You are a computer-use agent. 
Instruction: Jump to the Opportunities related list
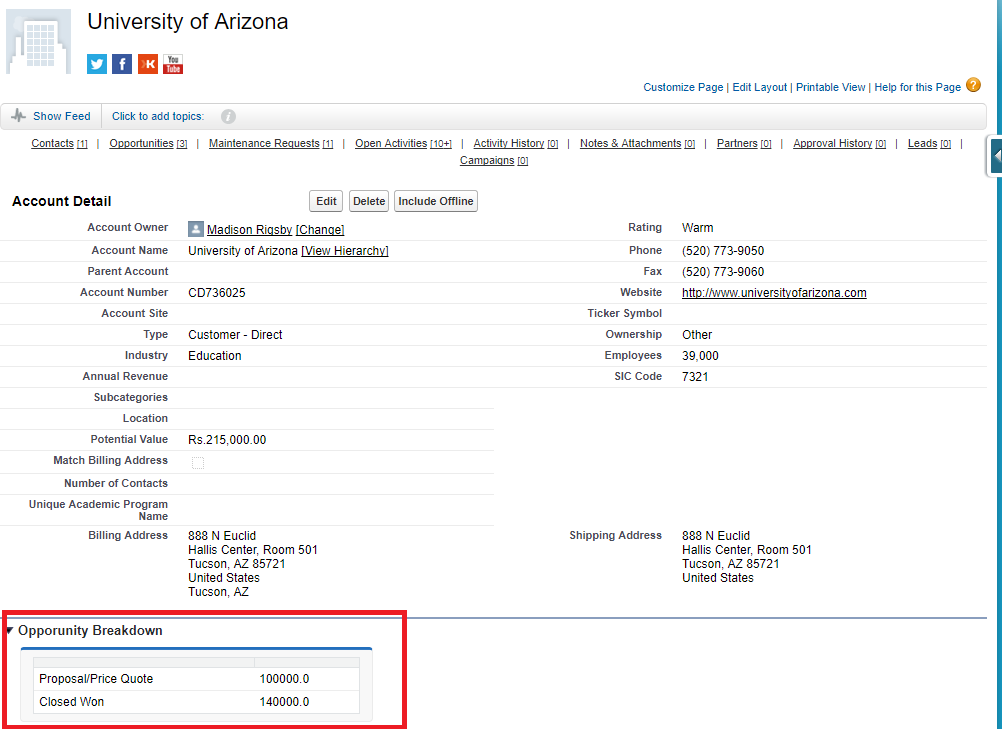(x=148, y=144)
